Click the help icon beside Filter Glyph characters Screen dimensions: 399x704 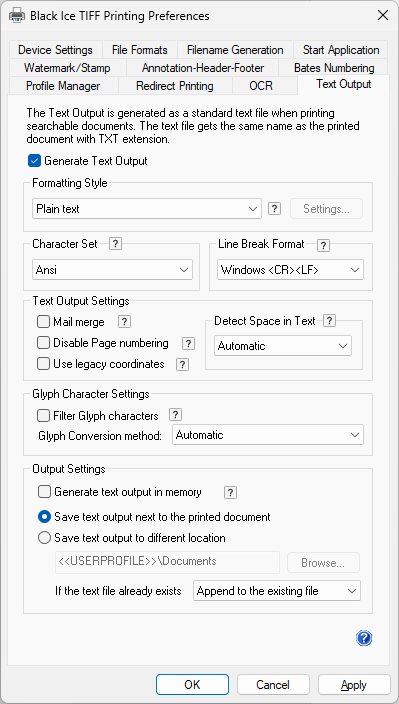[x=175, y=414]
